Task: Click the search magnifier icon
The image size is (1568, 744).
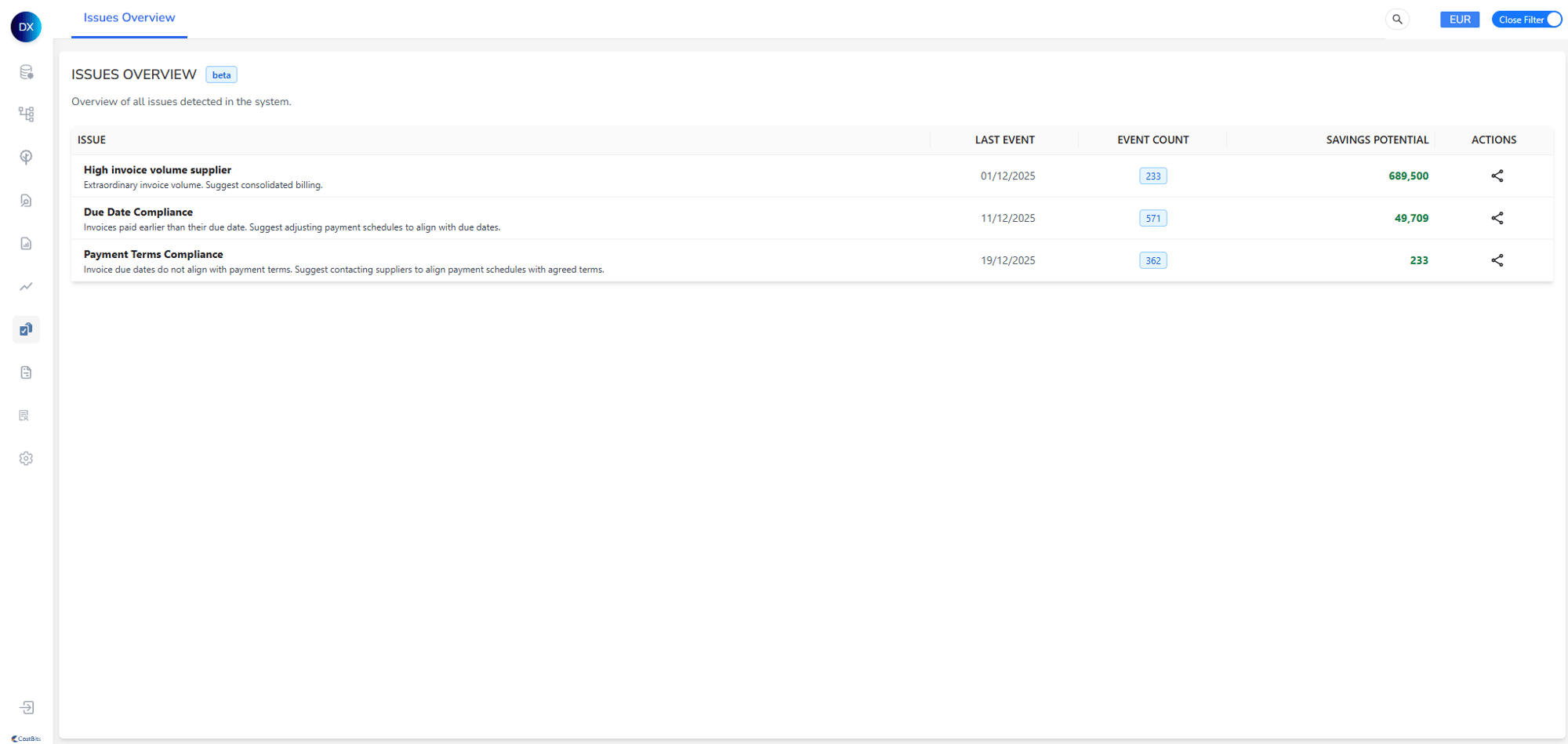Action: (1397, 20)
